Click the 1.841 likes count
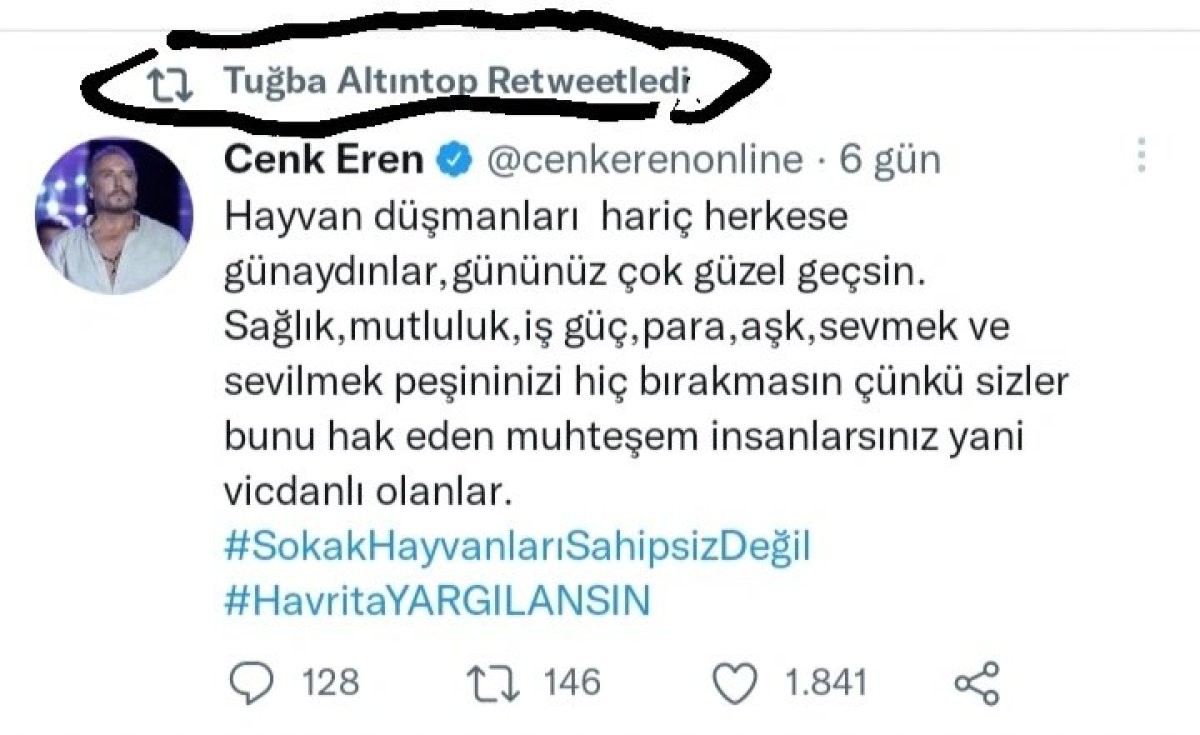Screen dimensions: 1200x735 point(825,684)
